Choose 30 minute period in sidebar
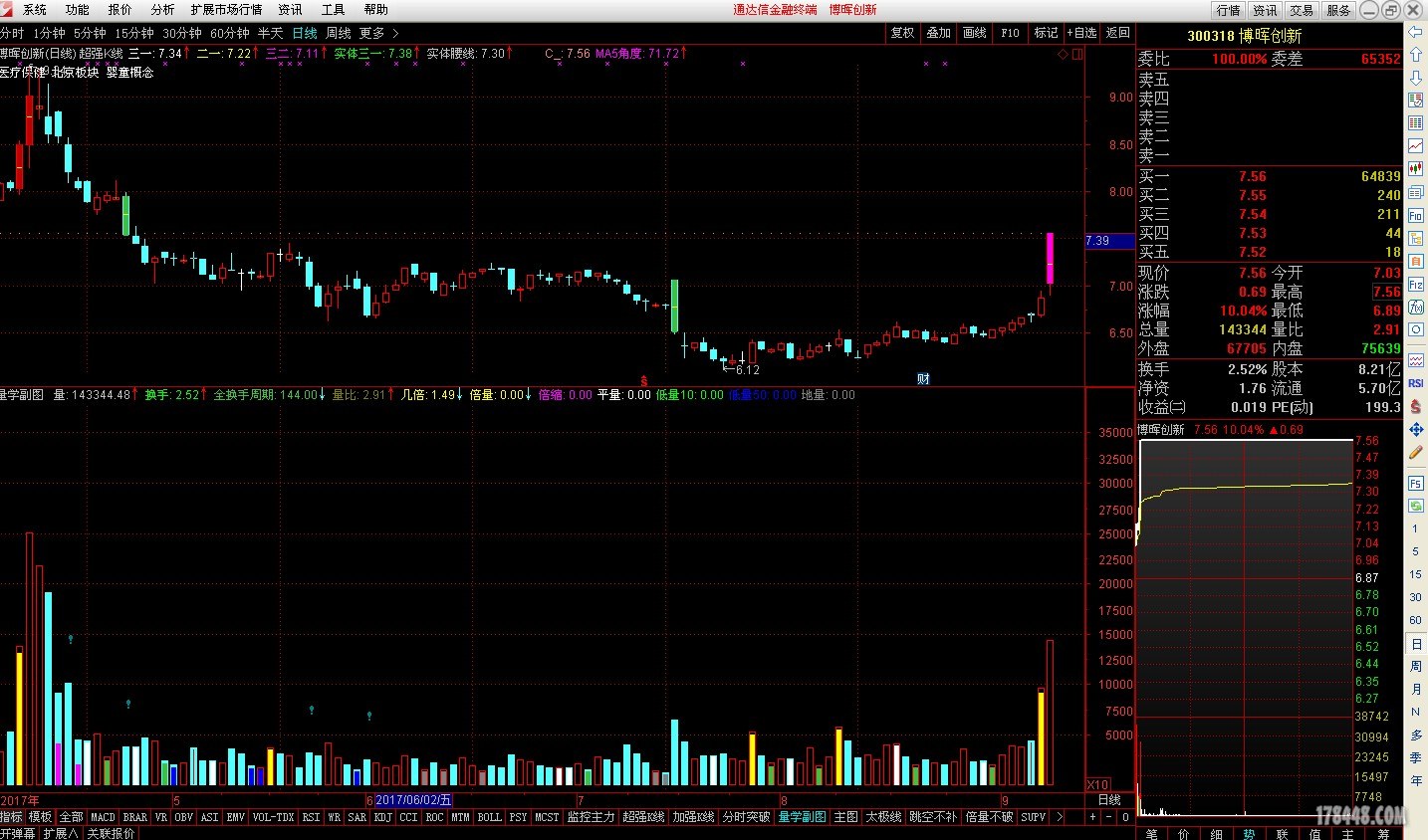This screenshot has width=1428, height=840. pyautogui.click(x=1415, y=597)
